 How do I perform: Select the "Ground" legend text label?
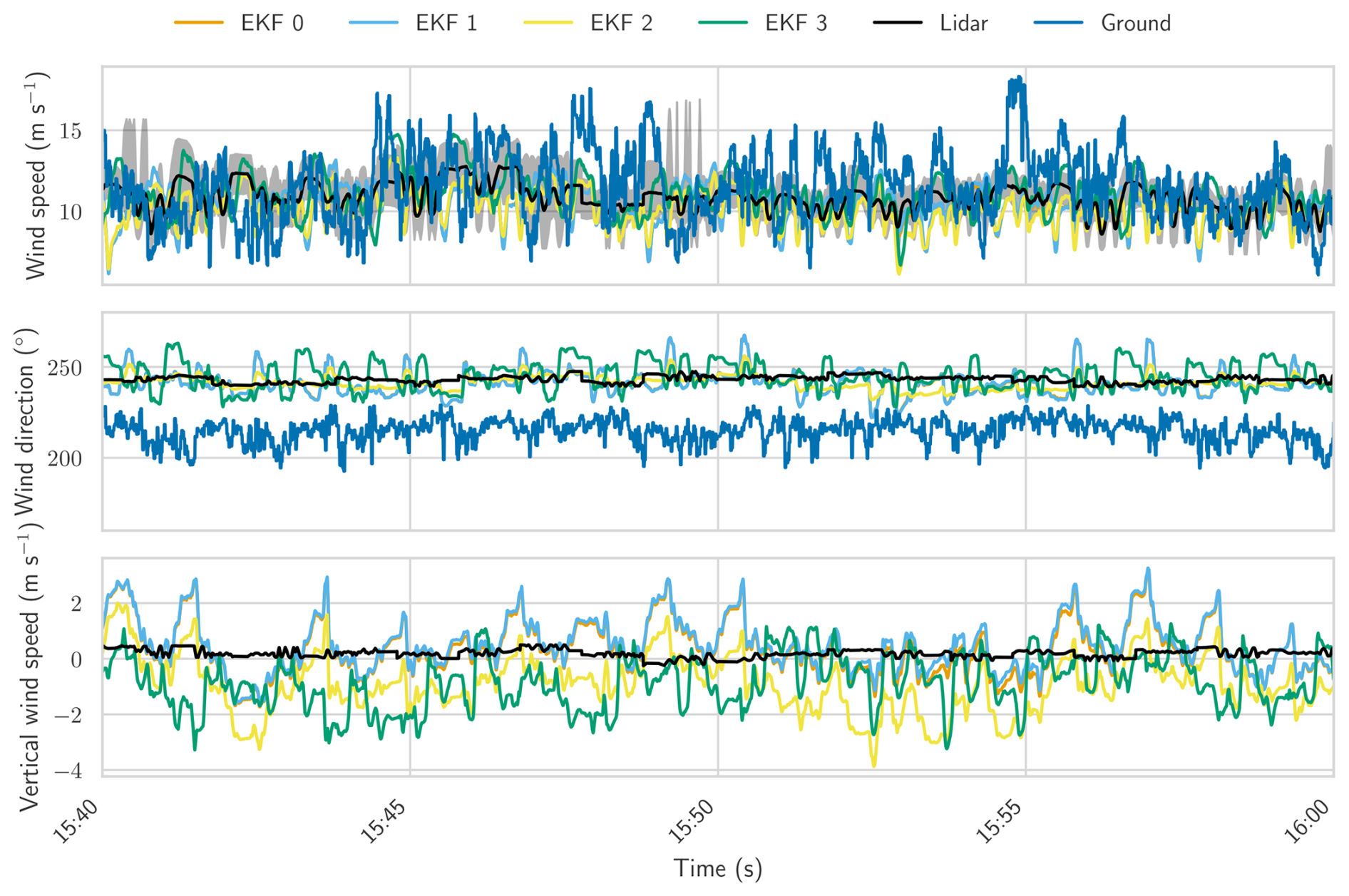pos(1136,24)
